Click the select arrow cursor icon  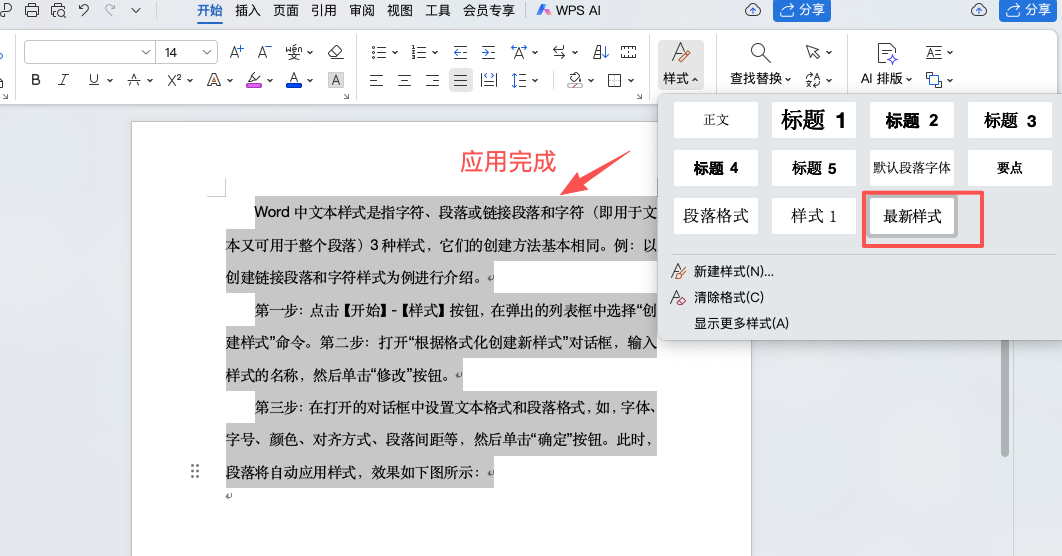[x=813, y=52]
